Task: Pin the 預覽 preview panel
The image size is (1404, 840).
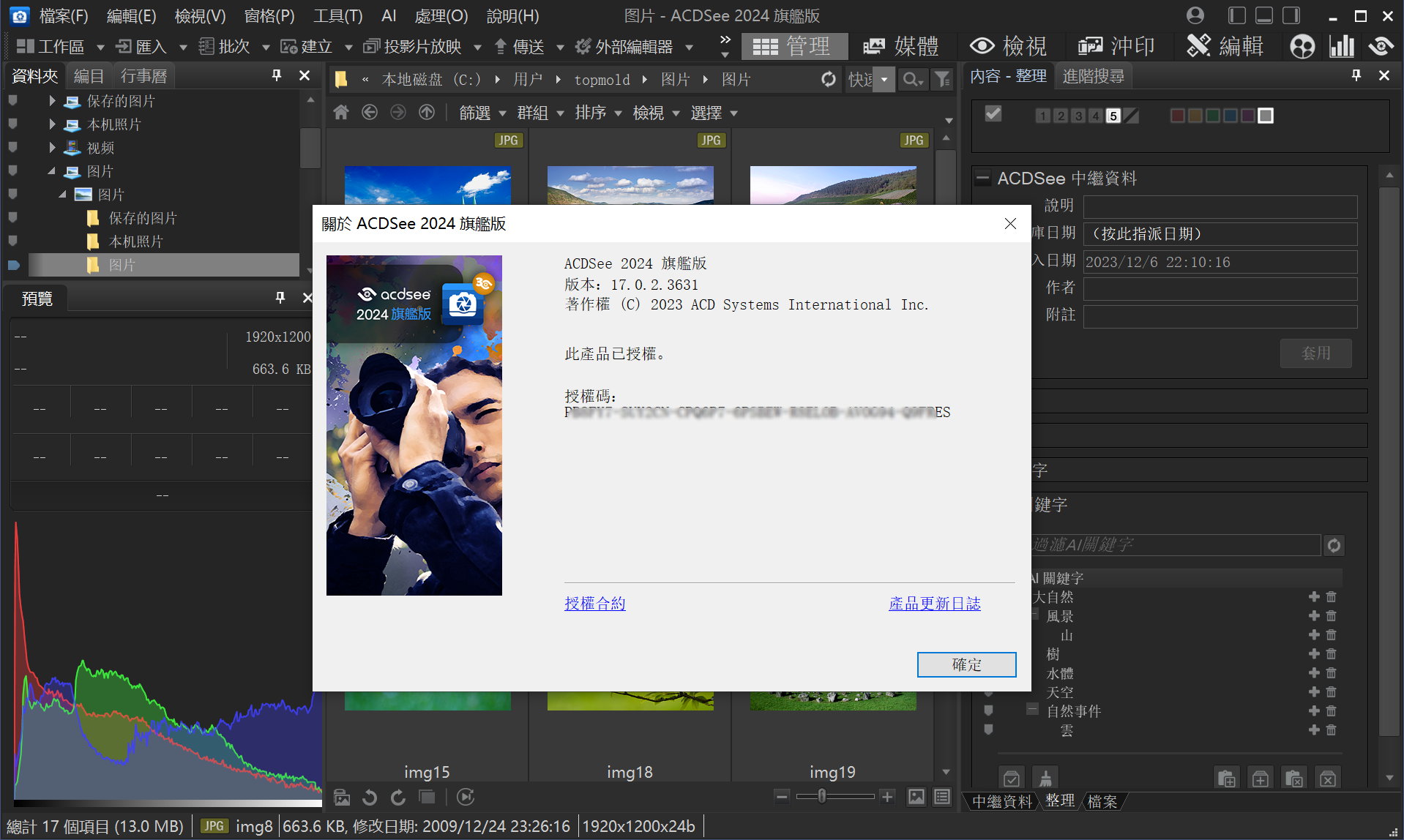Action: point(280,298)
